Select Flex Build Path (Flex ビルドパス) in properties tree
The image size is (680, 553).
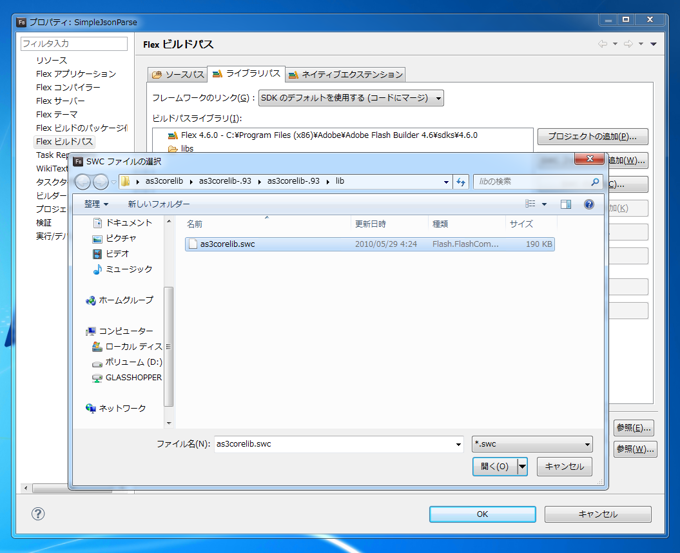click(64, 141)
